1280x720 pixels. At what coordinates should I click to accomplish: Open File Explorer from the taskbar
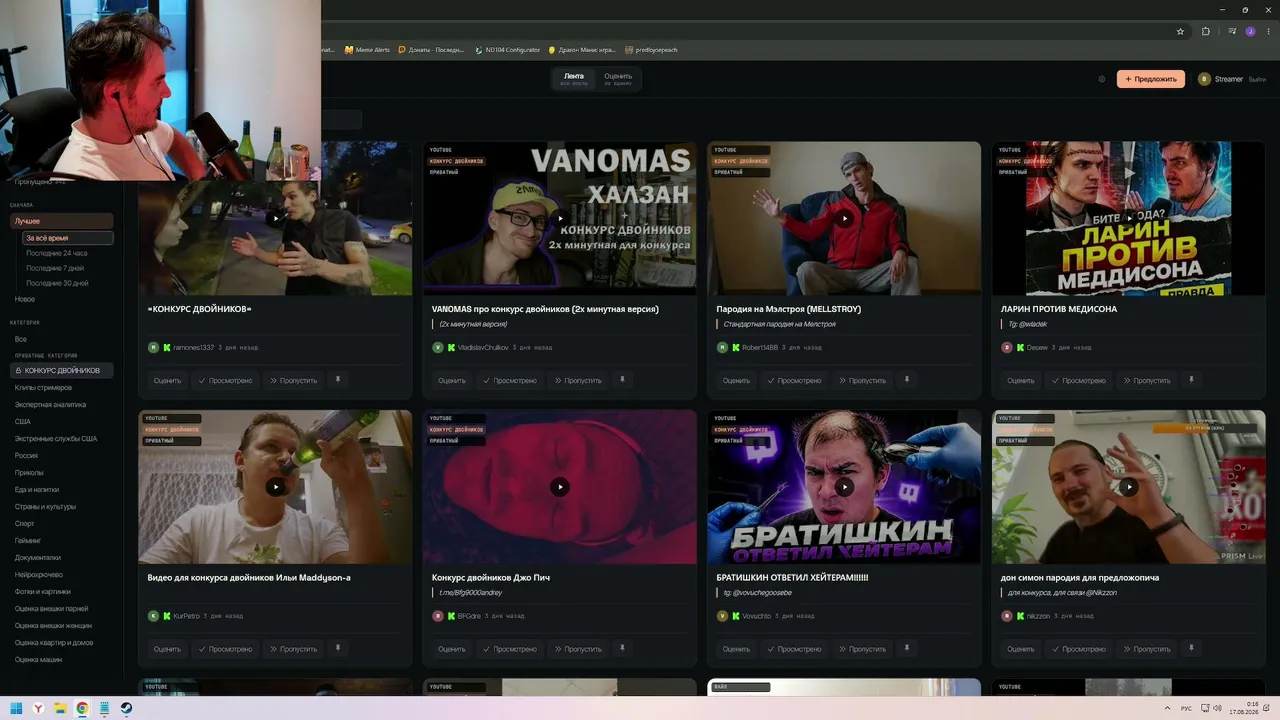(x=60, y=708)
